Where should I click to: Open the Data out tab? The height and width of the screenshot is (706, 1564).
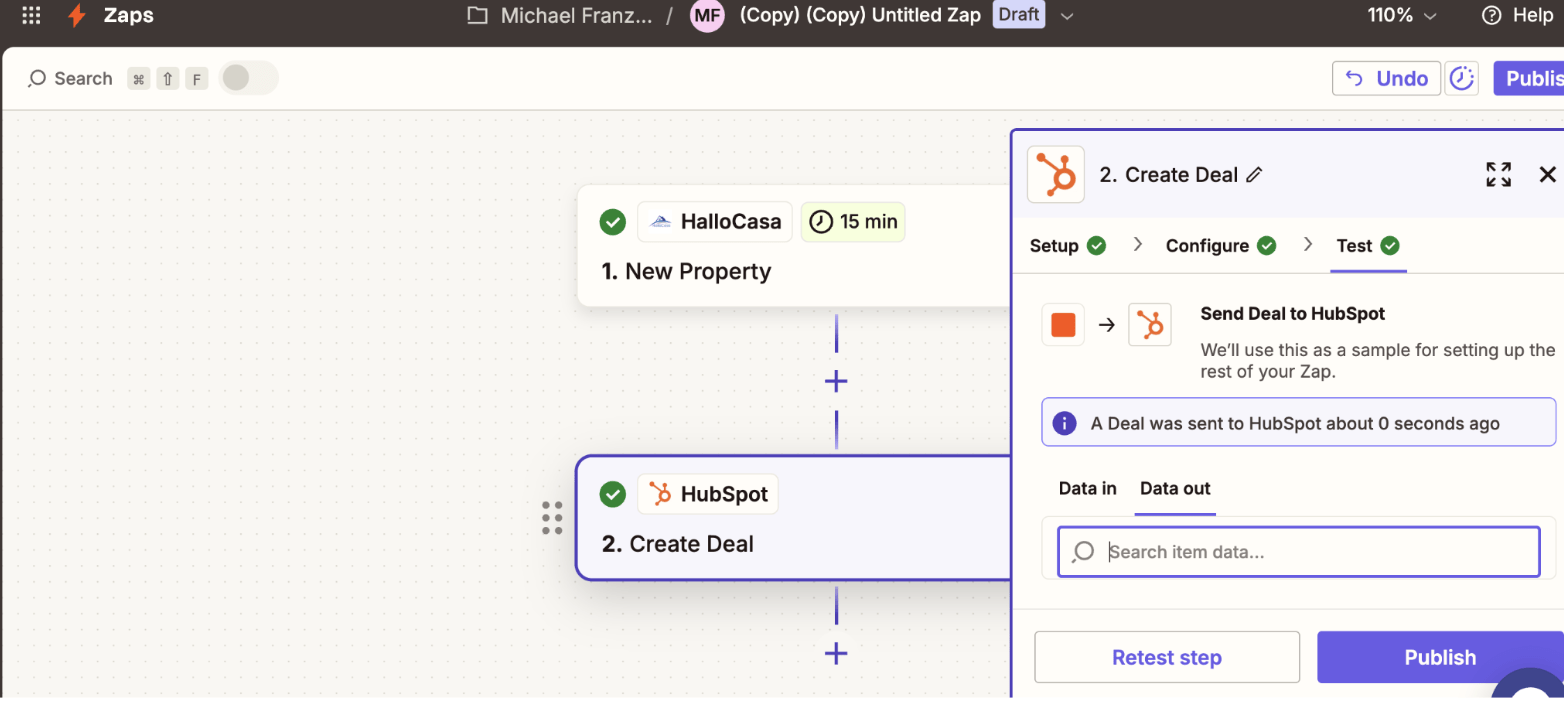pos(1175,488)
